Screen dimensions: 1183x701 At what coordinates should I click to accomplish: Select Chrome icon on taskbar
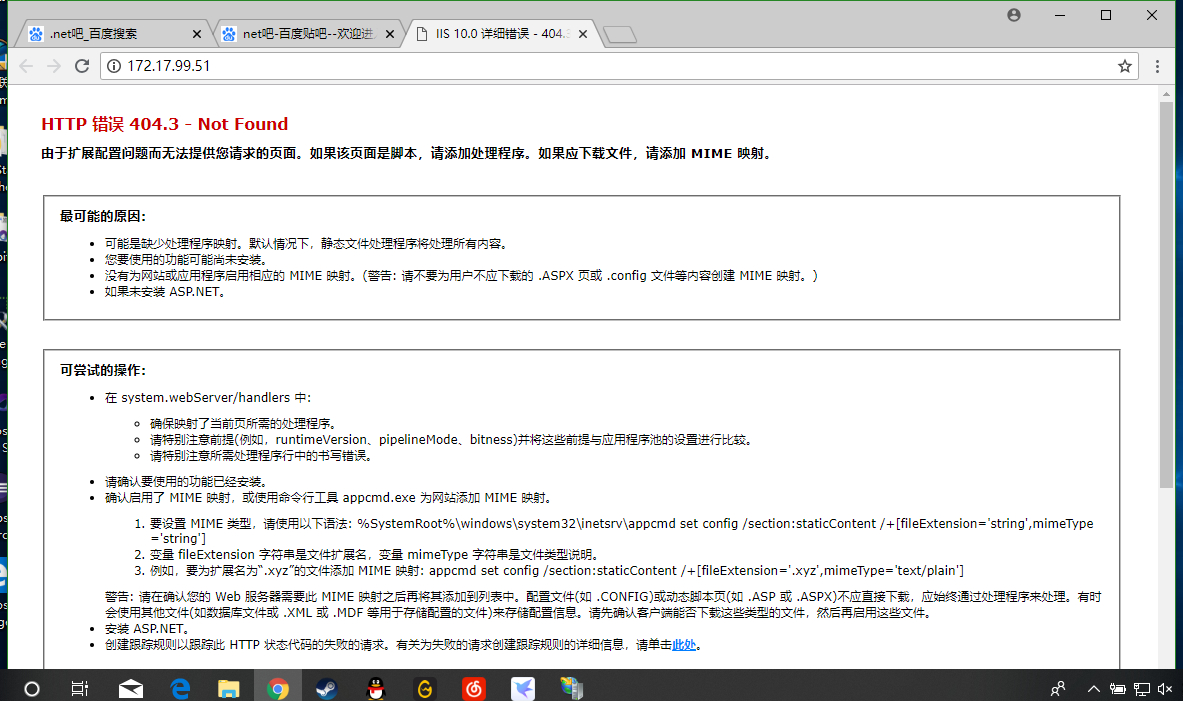(x=278, y=688)
